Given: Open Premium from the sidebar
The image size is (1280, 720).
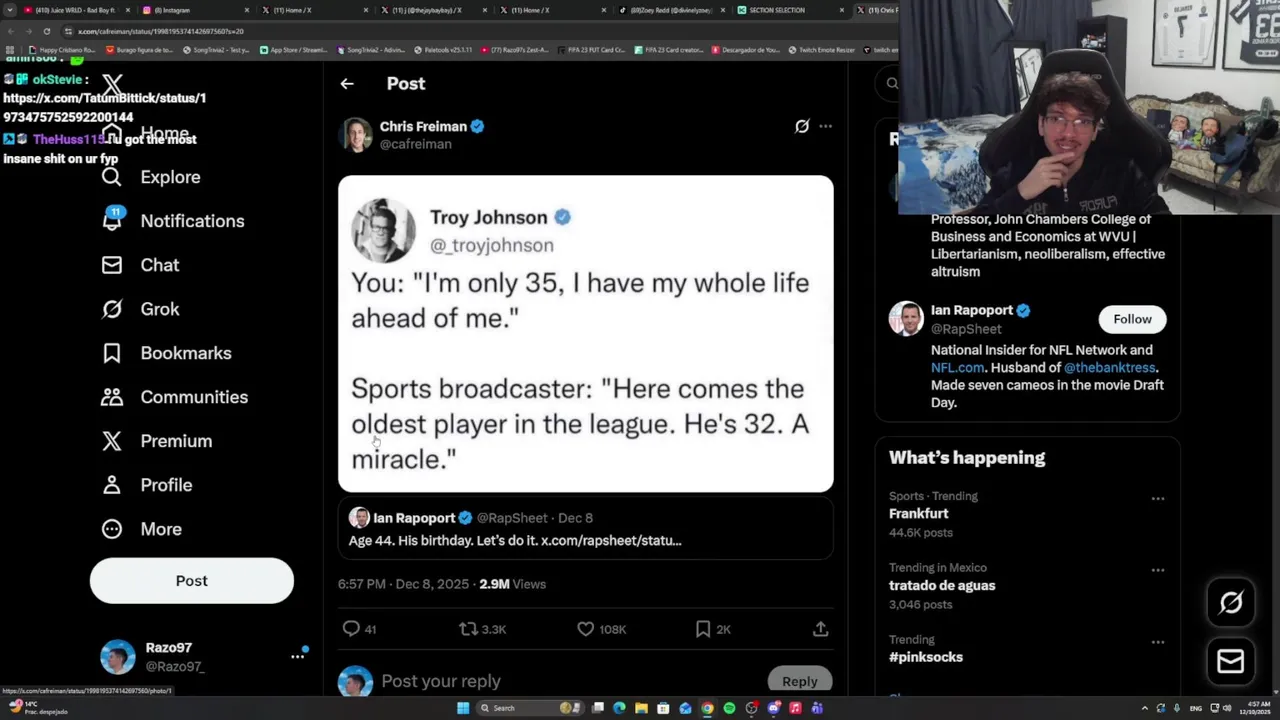Looking at the screenshot, I should pos(156,441).
